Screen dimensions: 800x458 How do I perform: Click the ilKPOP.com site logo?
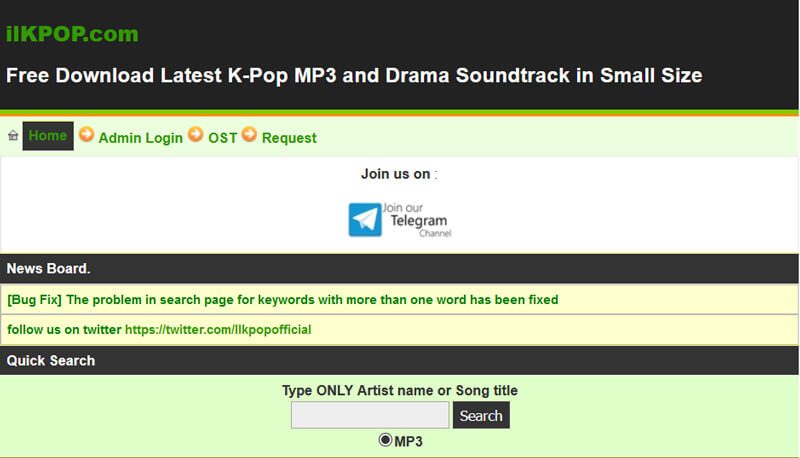(72, 34)
